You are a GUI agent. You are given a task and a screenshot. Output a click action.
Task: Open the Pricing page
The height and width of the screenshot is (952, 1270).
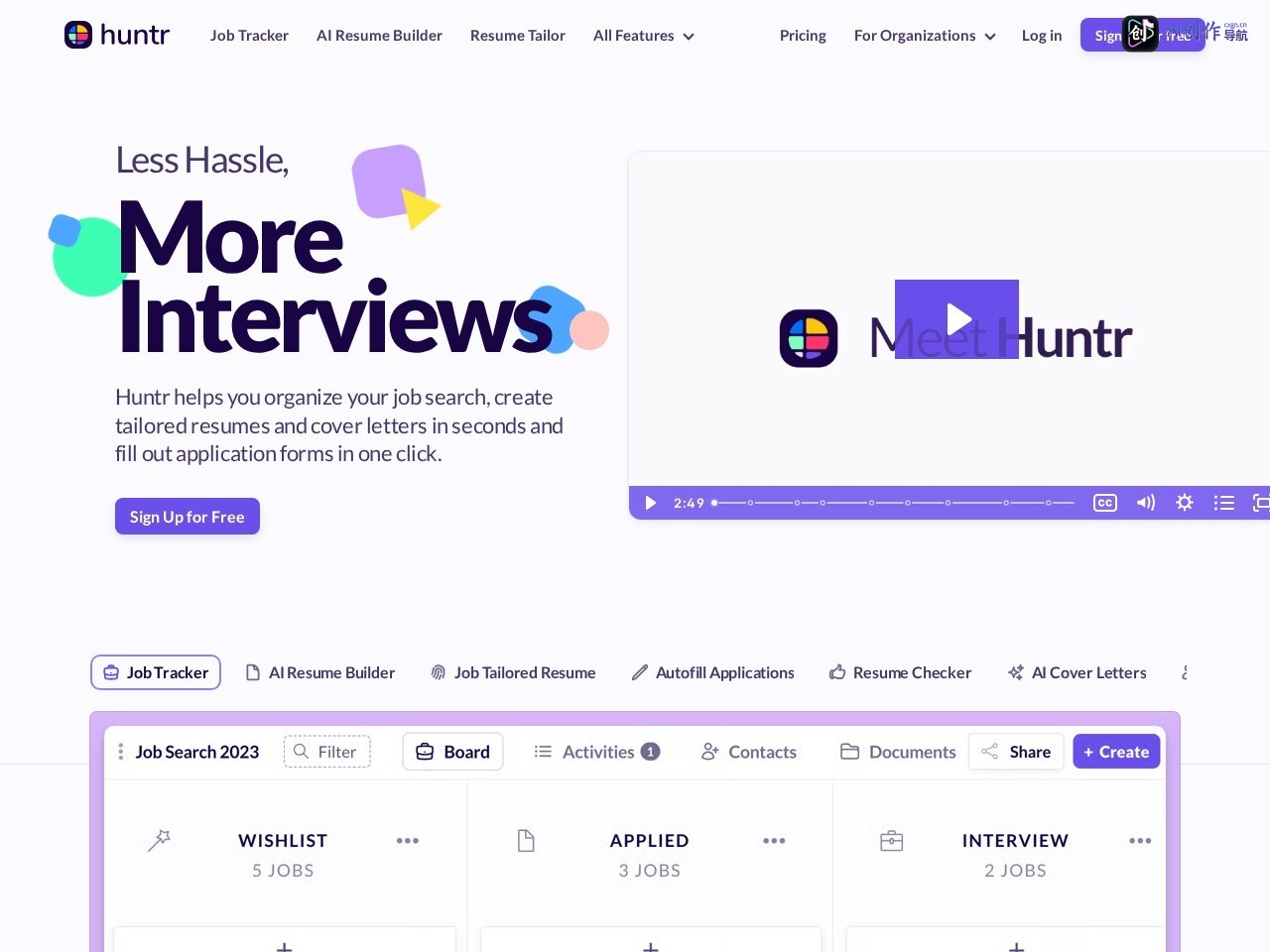[803, 36]
